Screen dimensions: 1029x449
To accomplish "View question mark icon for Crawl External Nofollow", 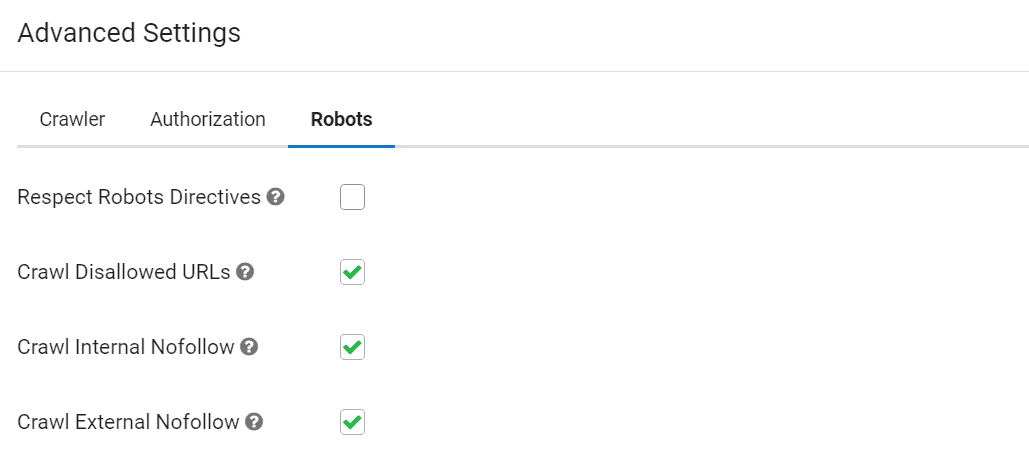I will point(254,421).
